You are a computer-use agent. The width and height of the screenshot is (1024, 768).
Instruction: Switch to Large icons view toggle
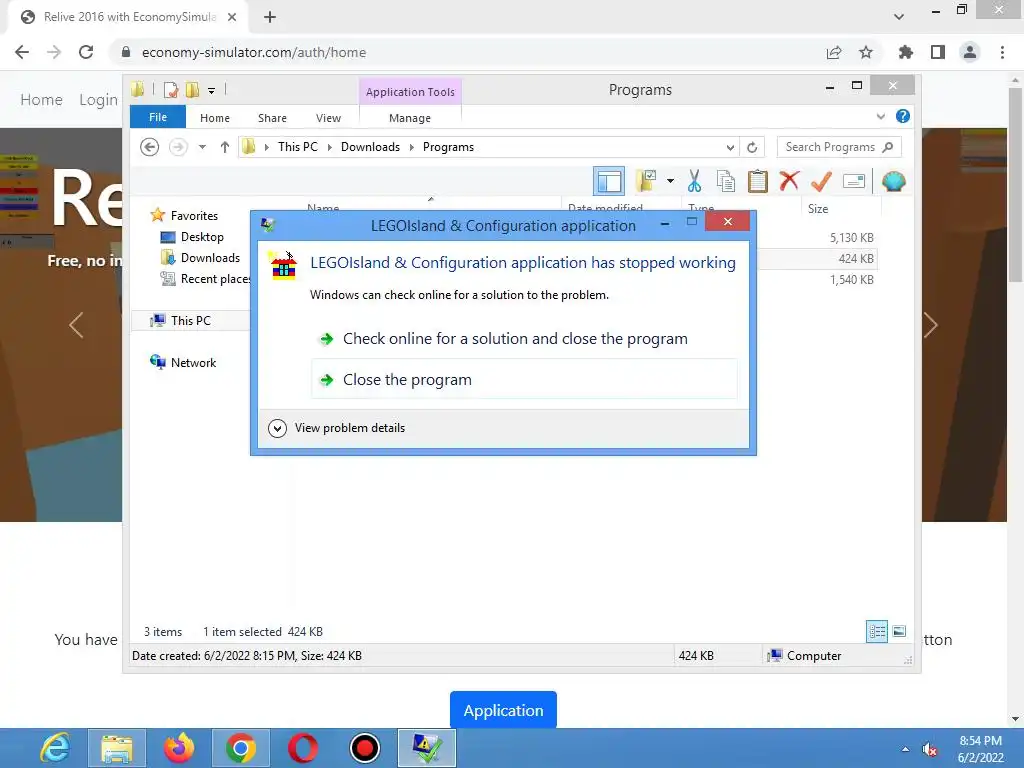click(x=899, y=632)
